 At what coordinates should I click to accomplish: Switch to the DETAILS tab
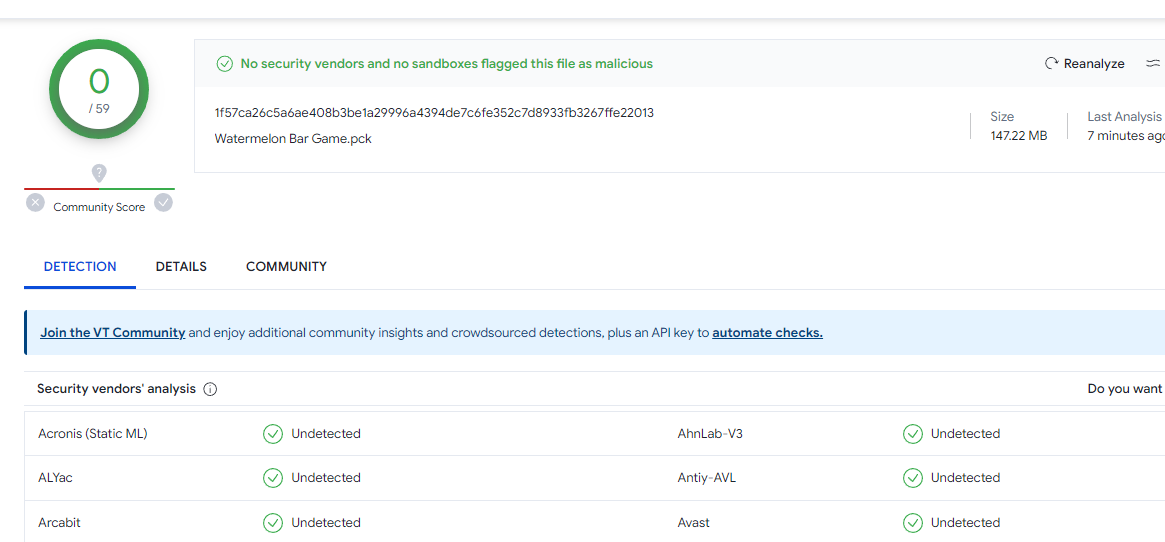[181, 267]
